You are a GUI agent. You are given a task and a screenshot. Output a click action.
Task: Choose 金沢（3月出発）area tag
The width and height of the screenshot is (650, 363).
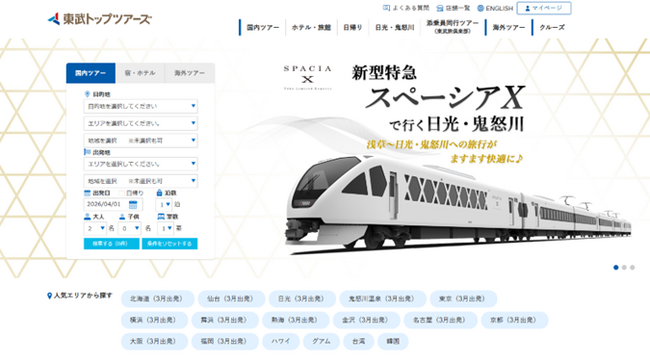[x=366, y=320]
